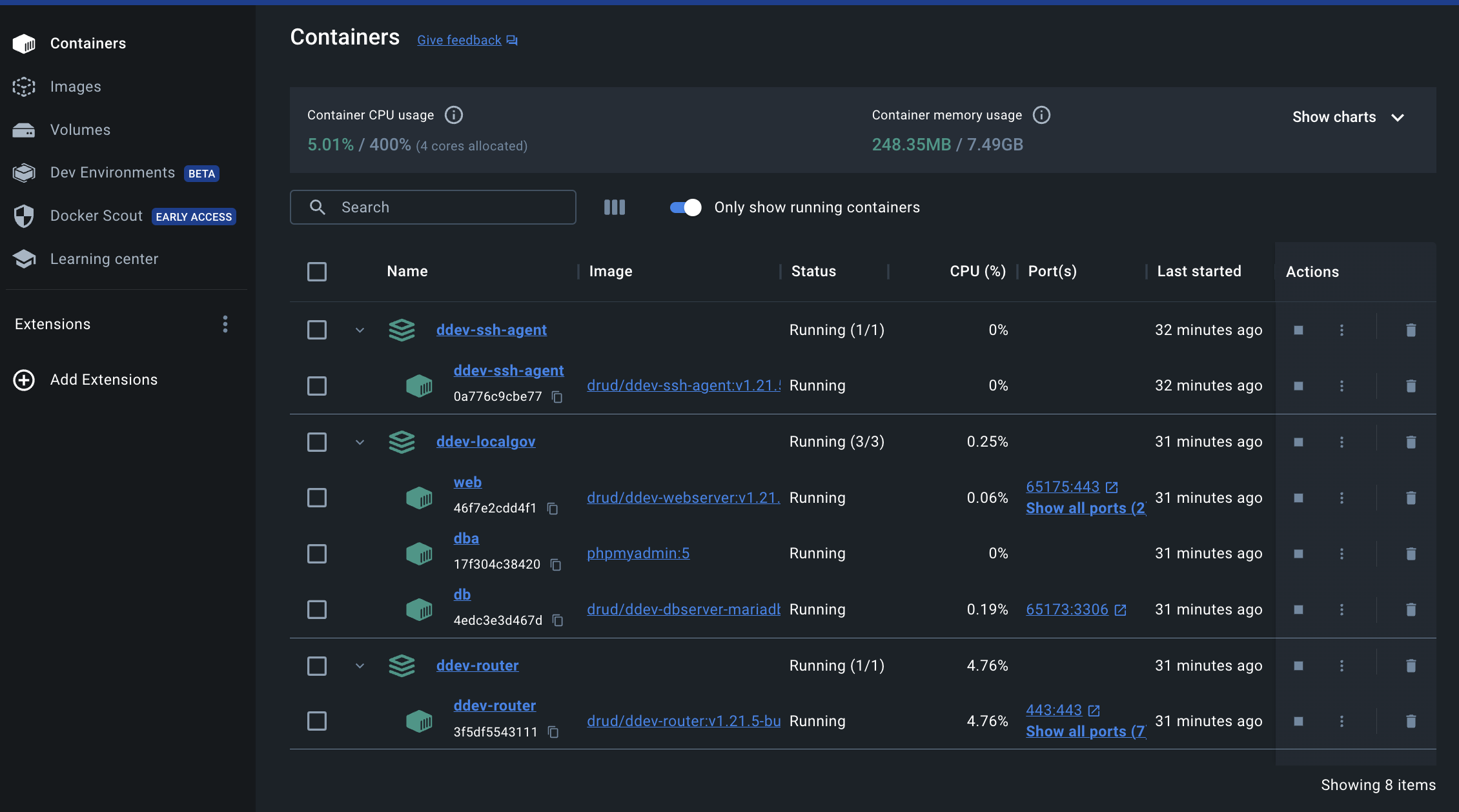Expand the ddev-localgov container group
Viewport: 1459px width, 812px height.
[x=357, y=441]
